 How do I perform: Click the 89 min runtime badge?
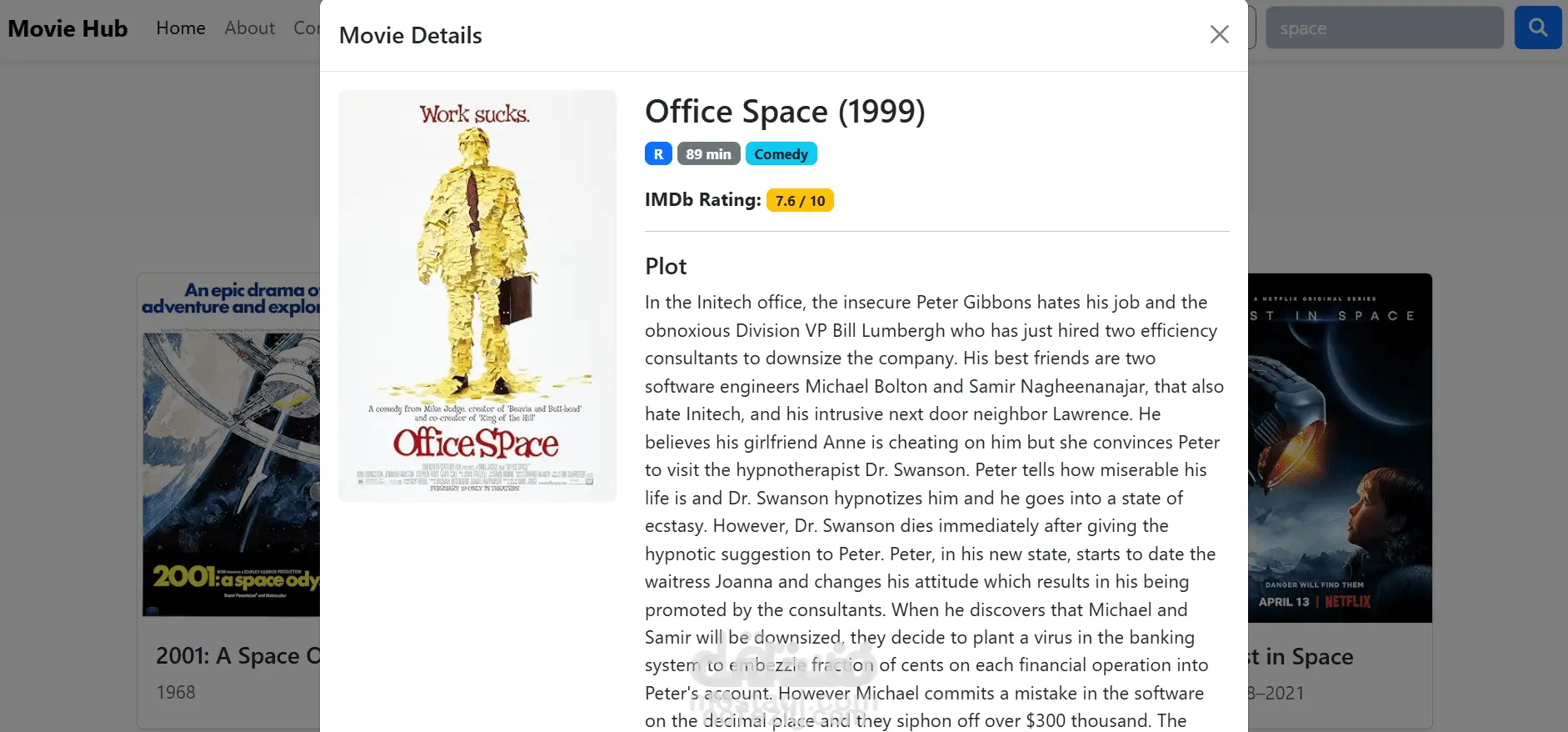708,154
